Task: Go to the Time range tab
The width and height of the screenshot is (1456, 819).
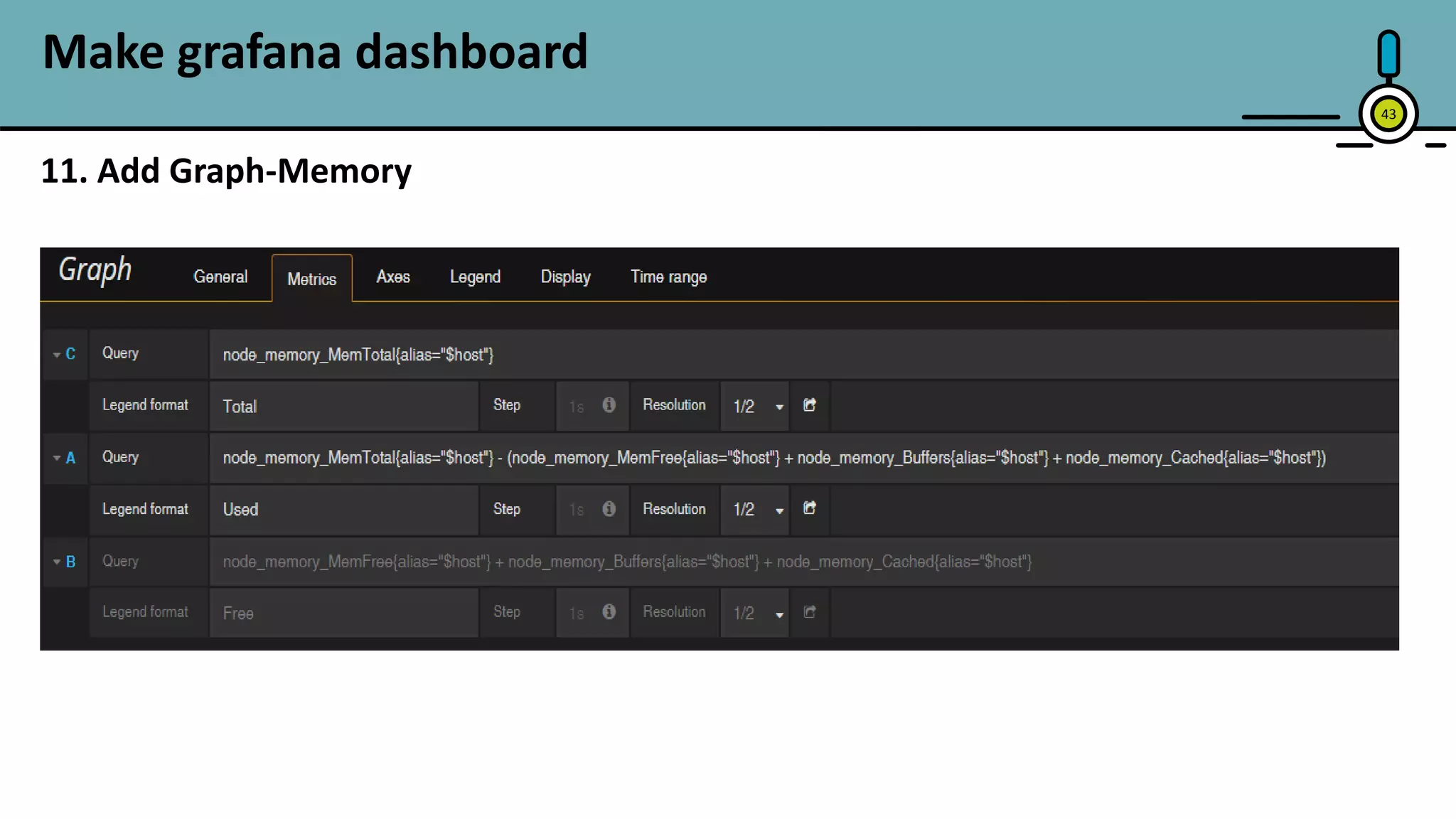Action: tap(668, 277)
